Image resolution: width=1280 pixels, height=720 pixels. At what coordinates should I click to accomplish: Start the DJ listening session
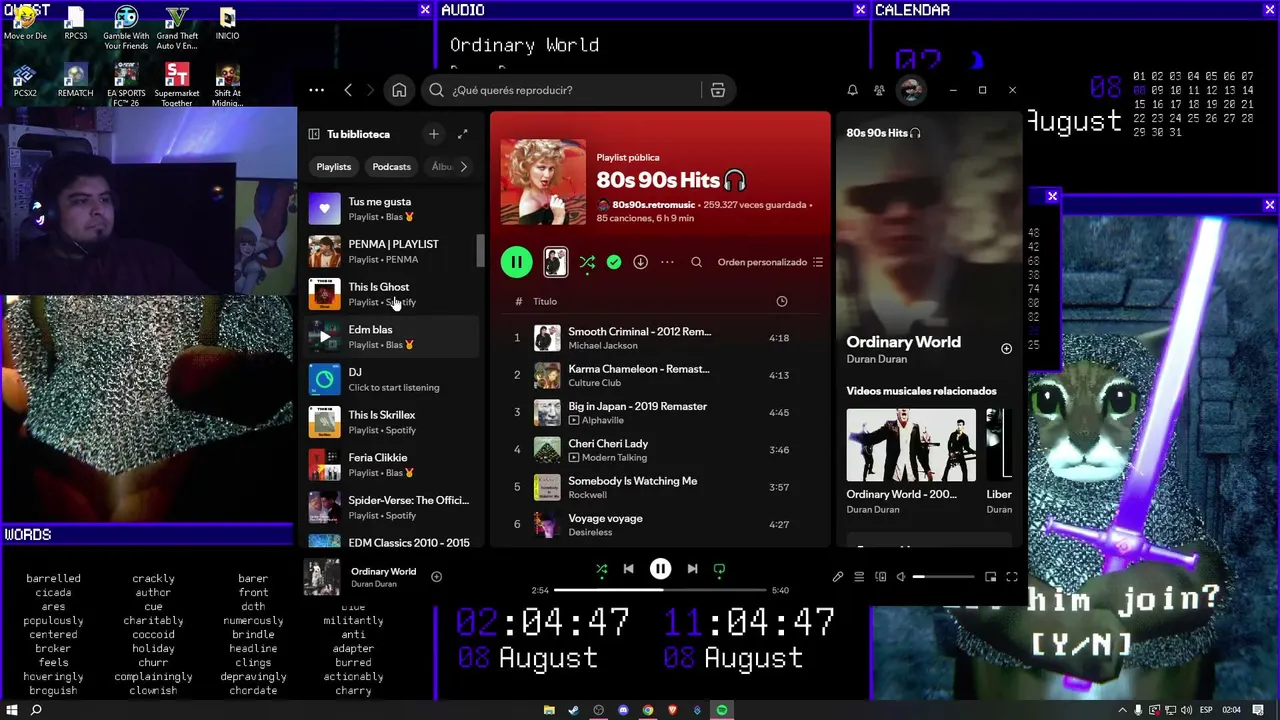392,379
